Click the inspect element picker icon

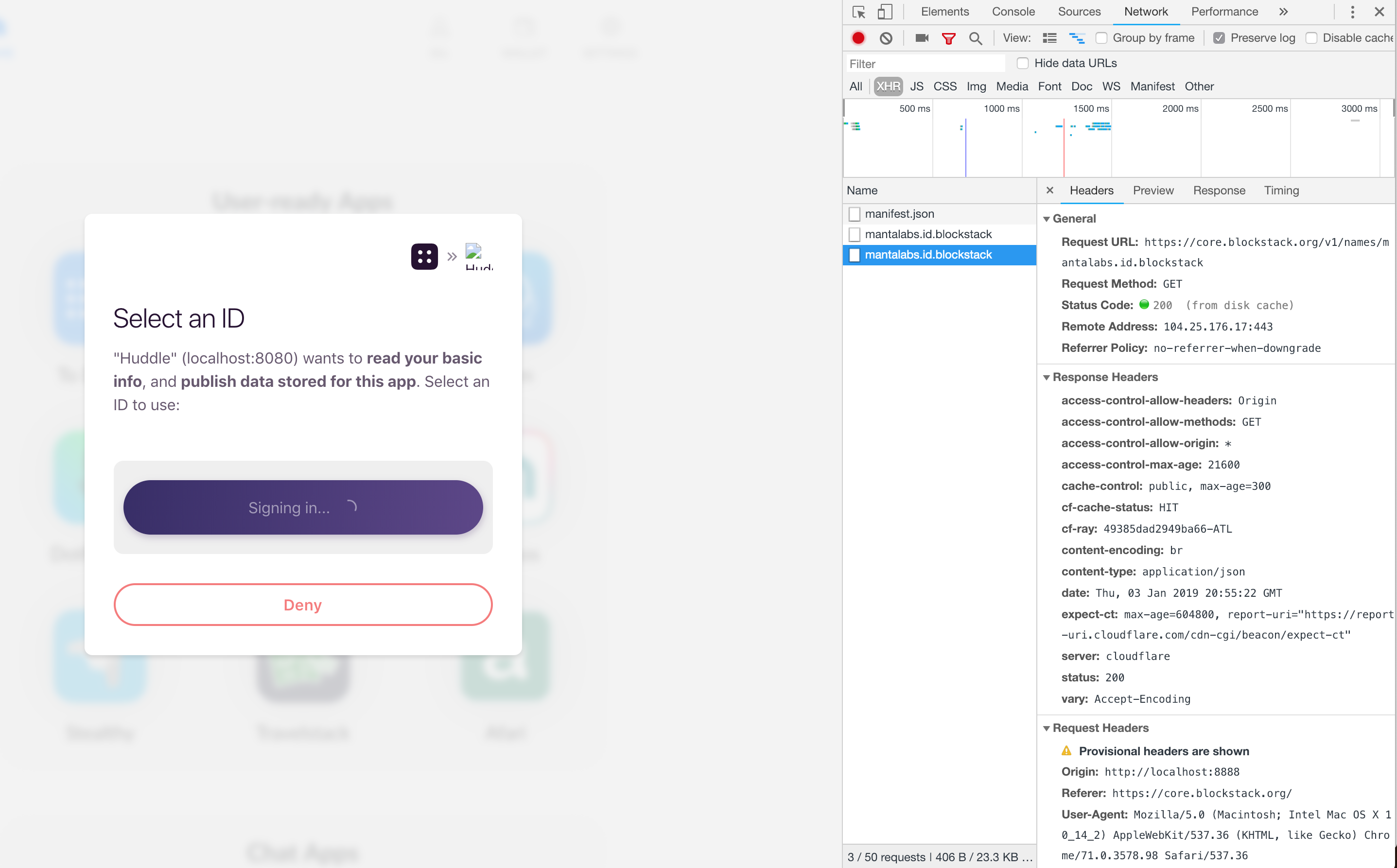coord(858,12)
